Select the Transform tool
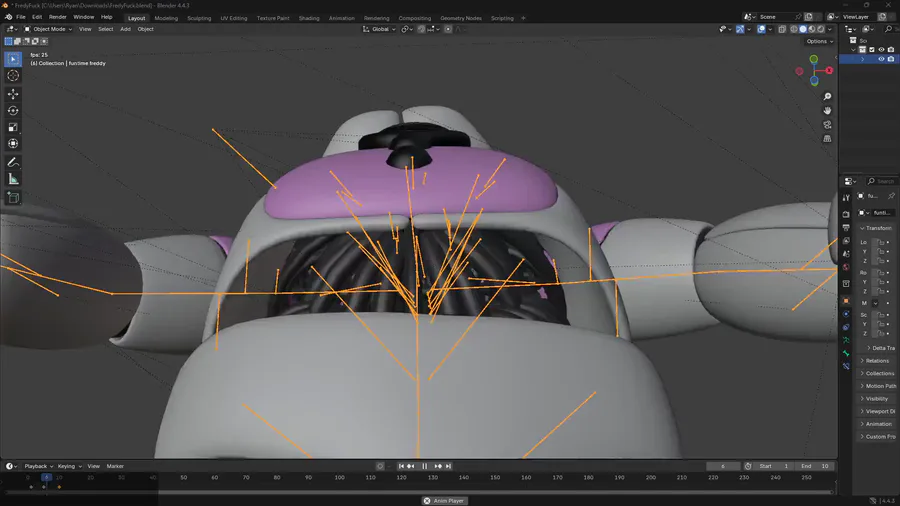The width and height of the screenshot is (900, 506). pos(13,144)
